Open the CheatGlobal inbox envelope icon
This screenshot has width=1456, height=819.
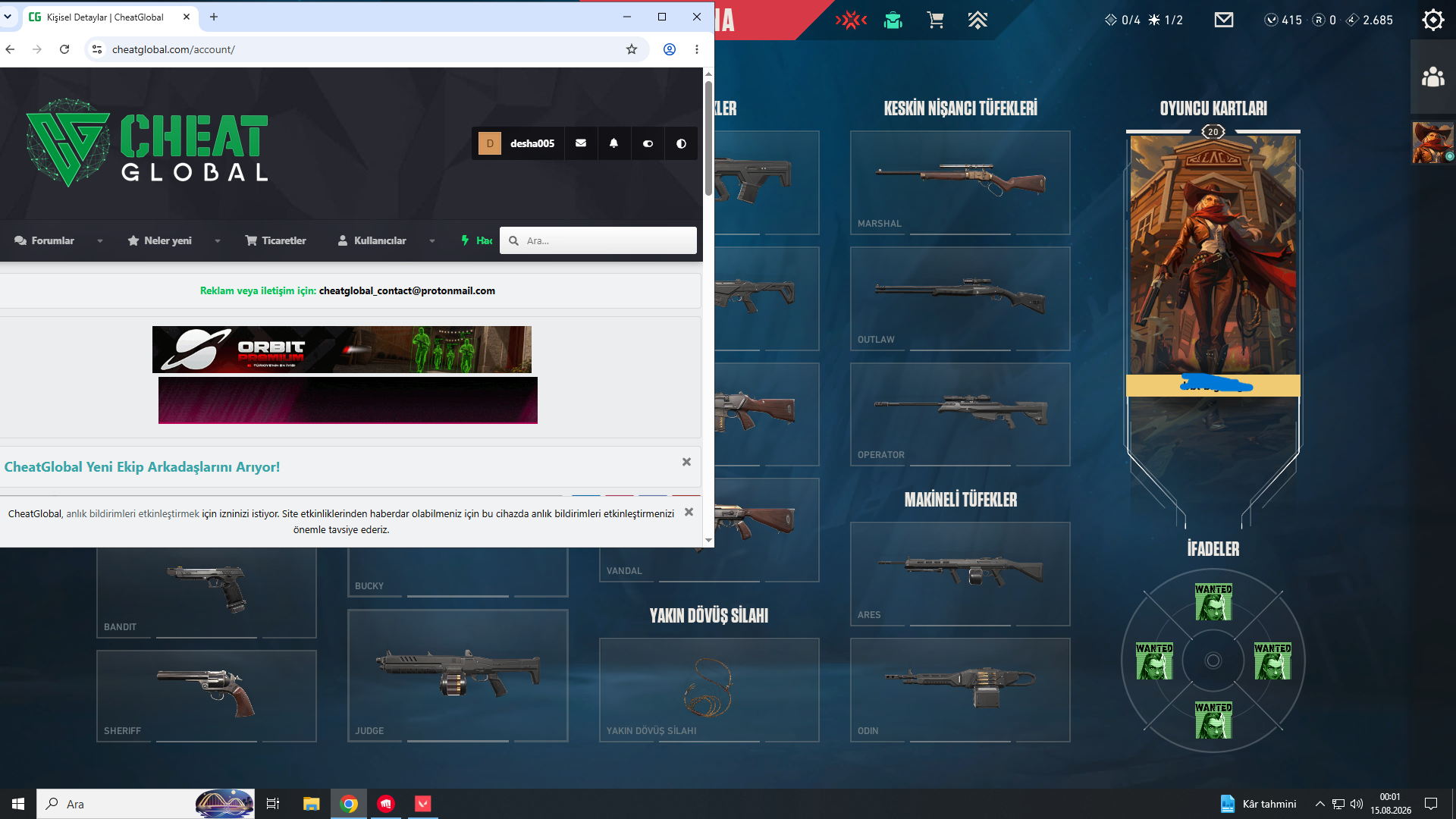(x=581, y=143)
